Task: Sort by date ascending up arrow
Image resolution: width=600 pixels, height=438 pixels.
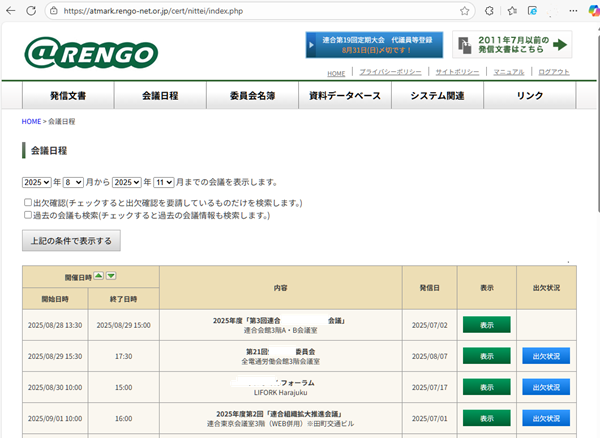Action: 99,276
